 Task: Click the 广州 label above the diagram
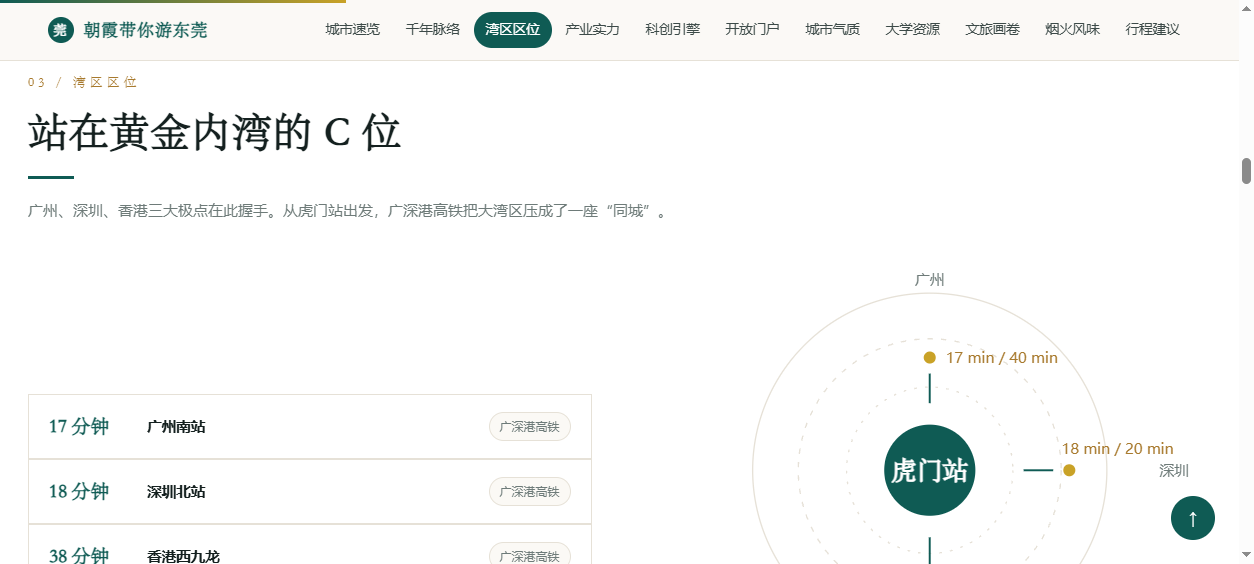click(930, 280)
